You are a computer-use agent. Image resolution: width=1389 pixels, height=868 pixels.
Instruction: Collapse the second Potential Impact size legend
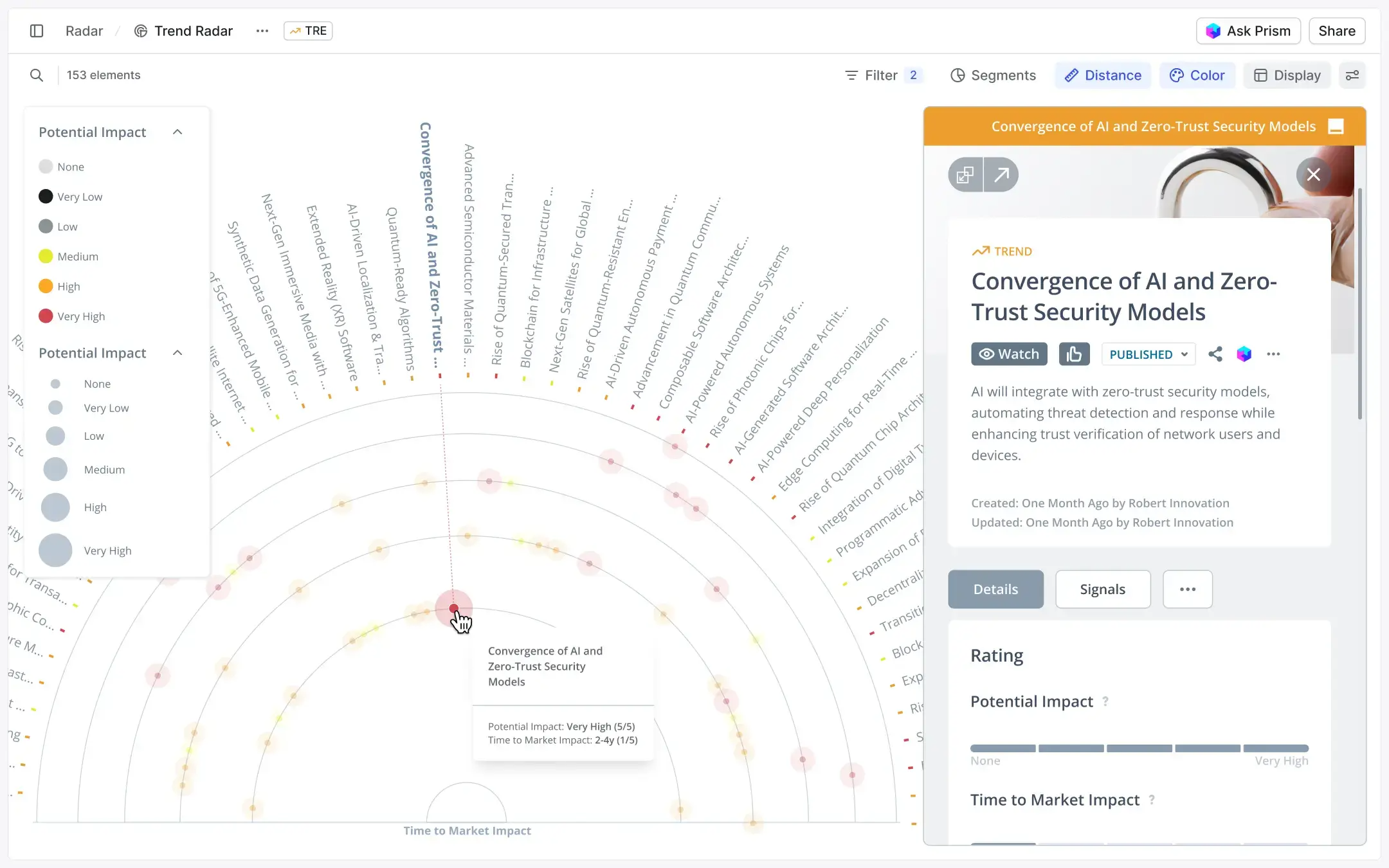(x=178, y=353)
